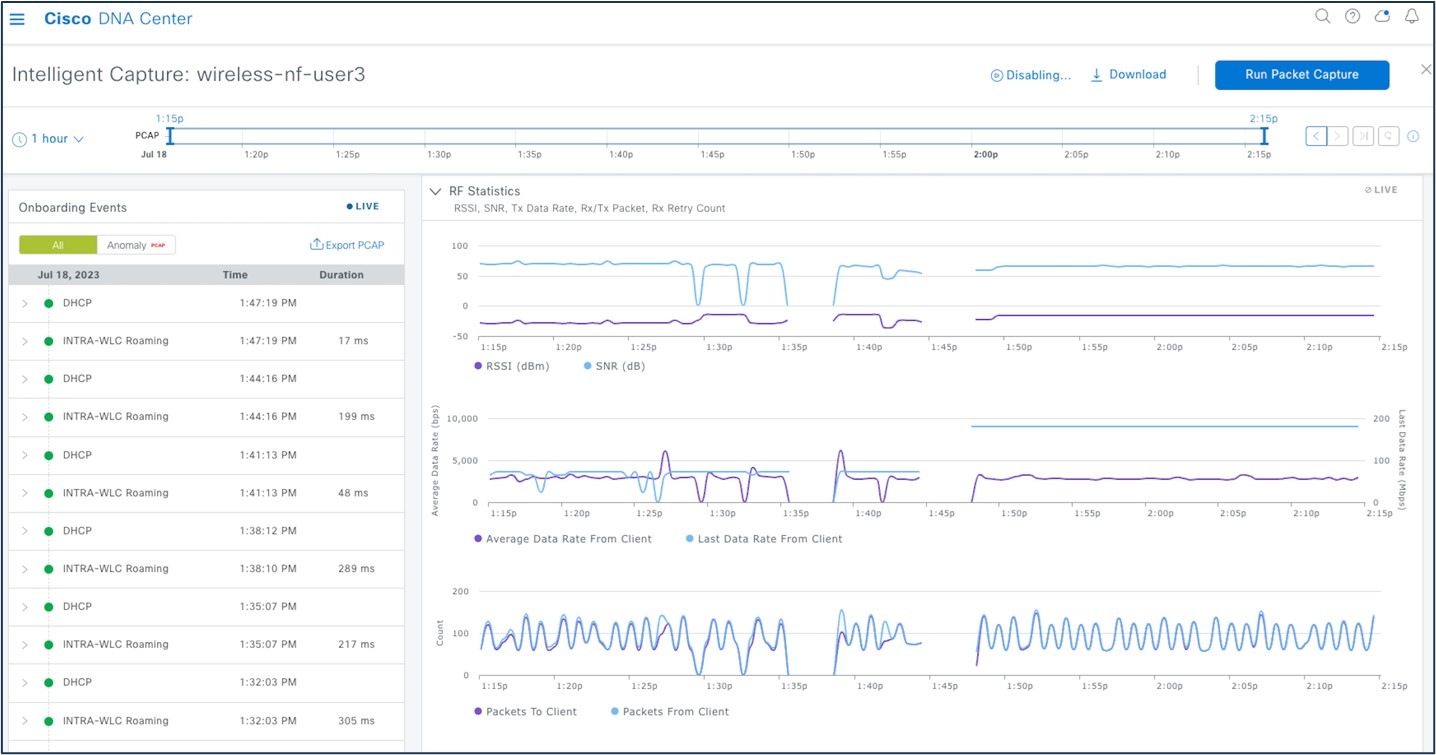Expand the DHCP event at 1:47:19 PM
Viewport: 1436px width, 755px height.
tap(24, 302)
